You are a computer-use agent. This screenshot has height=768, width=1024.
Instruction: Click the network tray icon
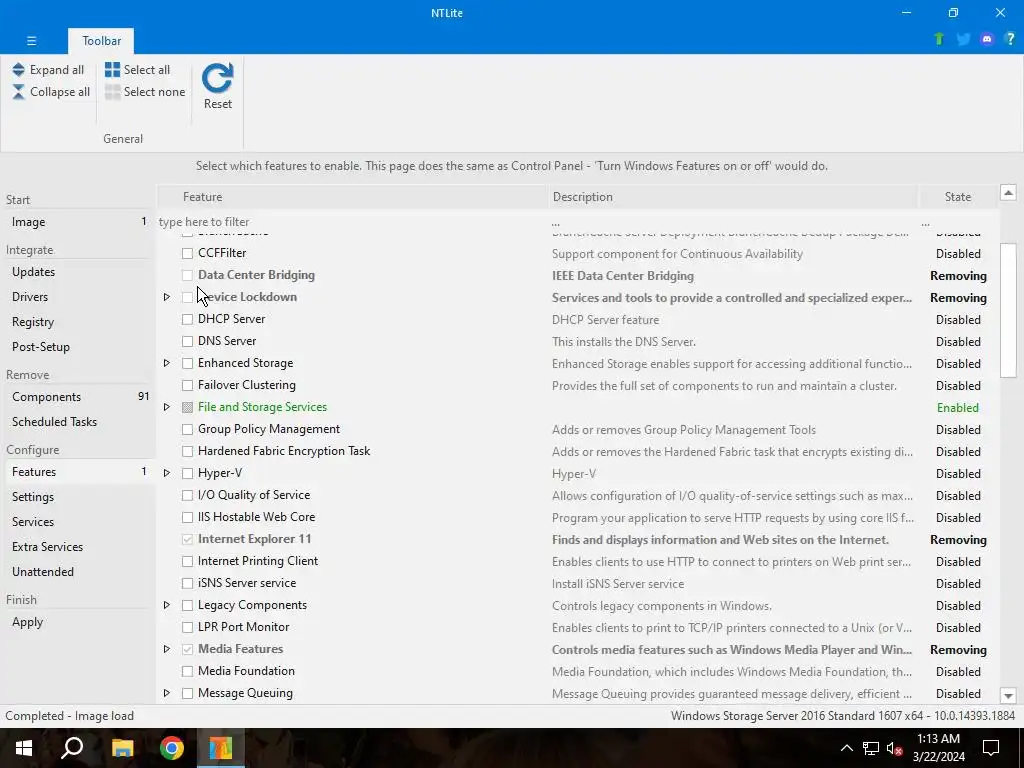[871, 748]
